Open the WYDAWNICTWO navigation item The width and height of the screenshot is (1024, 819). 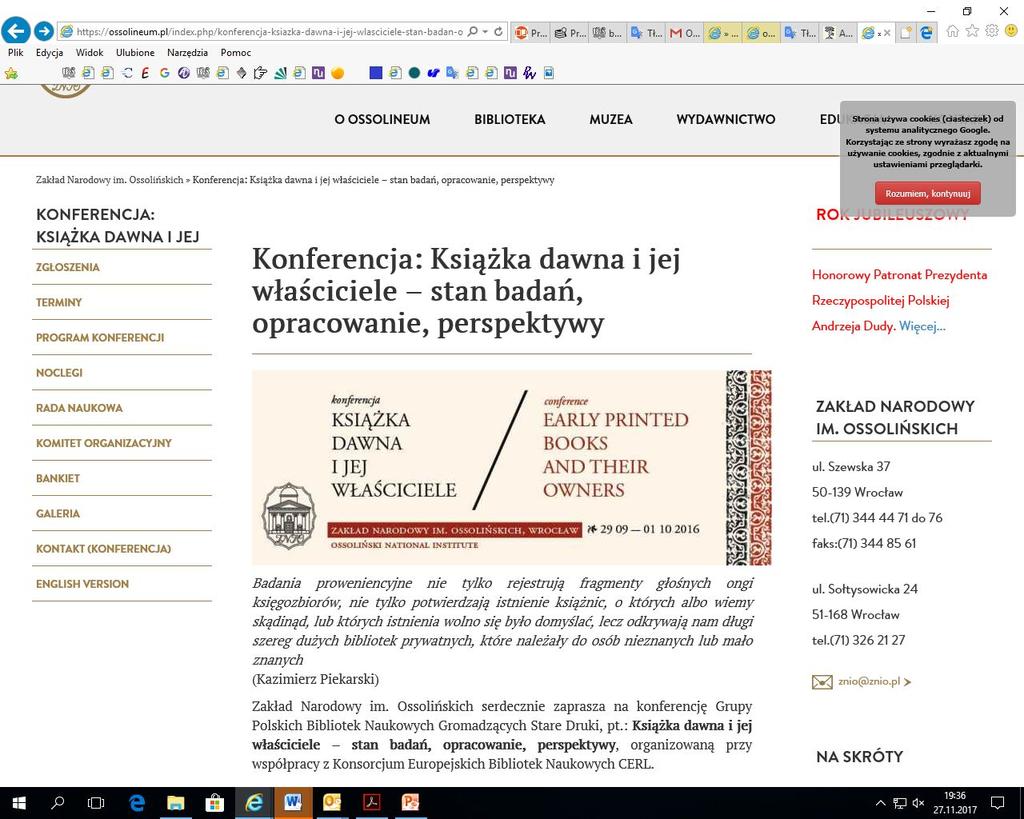[x=726, y=120]
